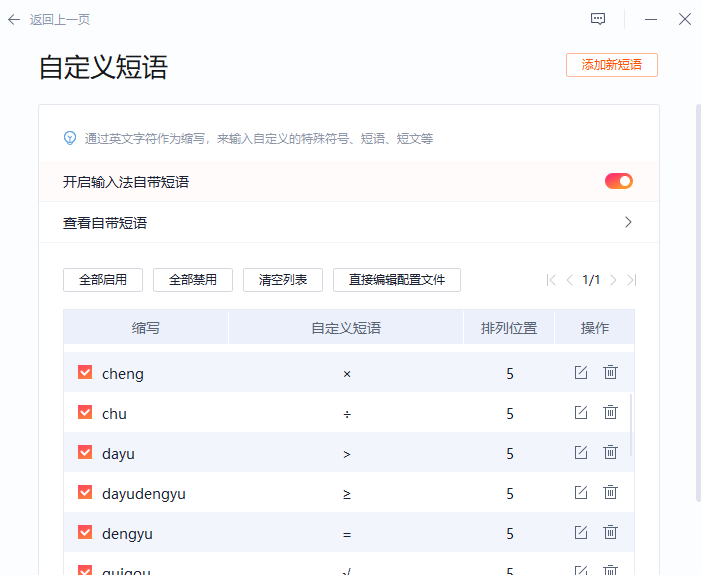Viewport: 701px width, 575px height.
Task: Click the 添加新短语 button
Action: pyautogui.click(x=611, y=65)
